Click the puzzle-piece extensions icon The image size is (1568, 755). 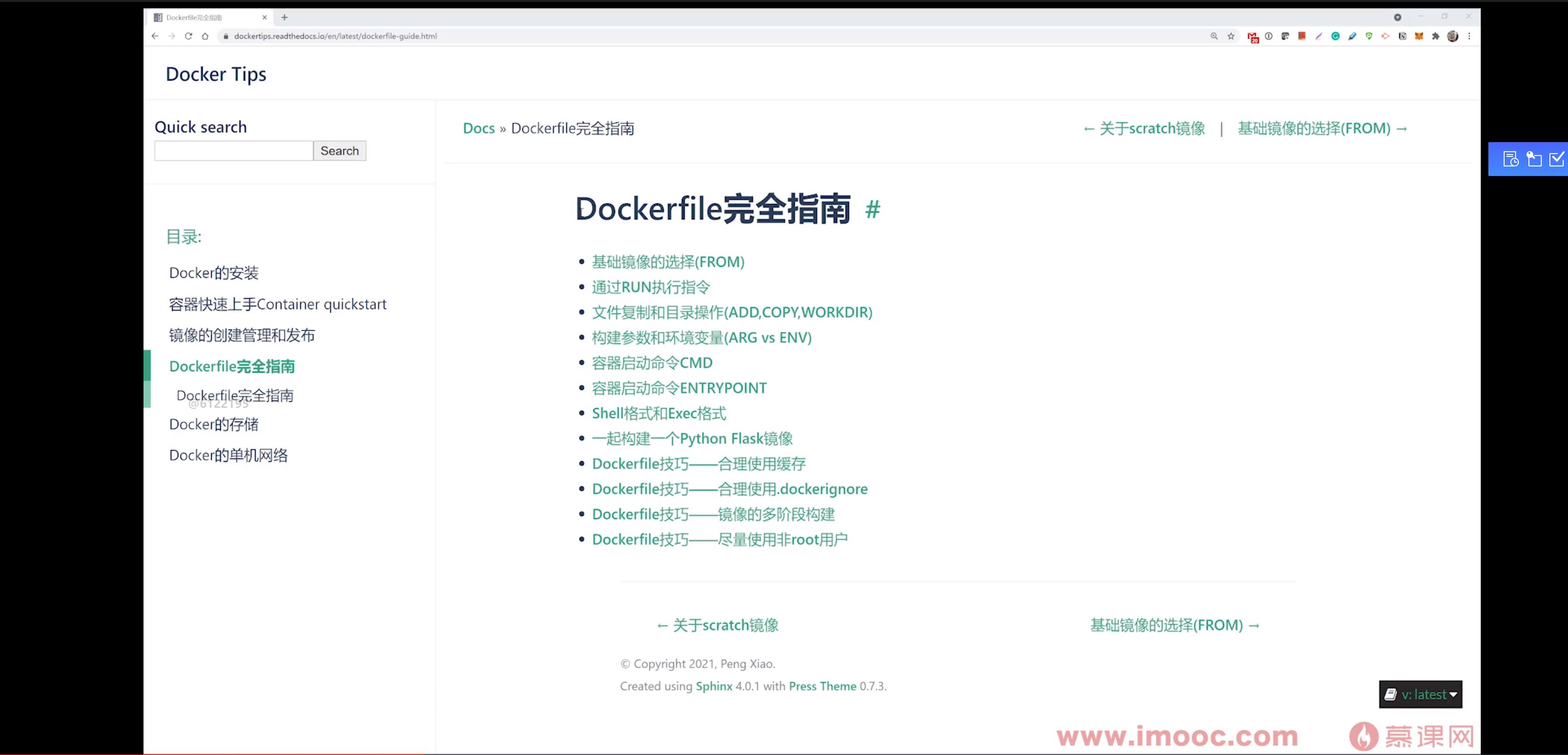coord(1435,36)
